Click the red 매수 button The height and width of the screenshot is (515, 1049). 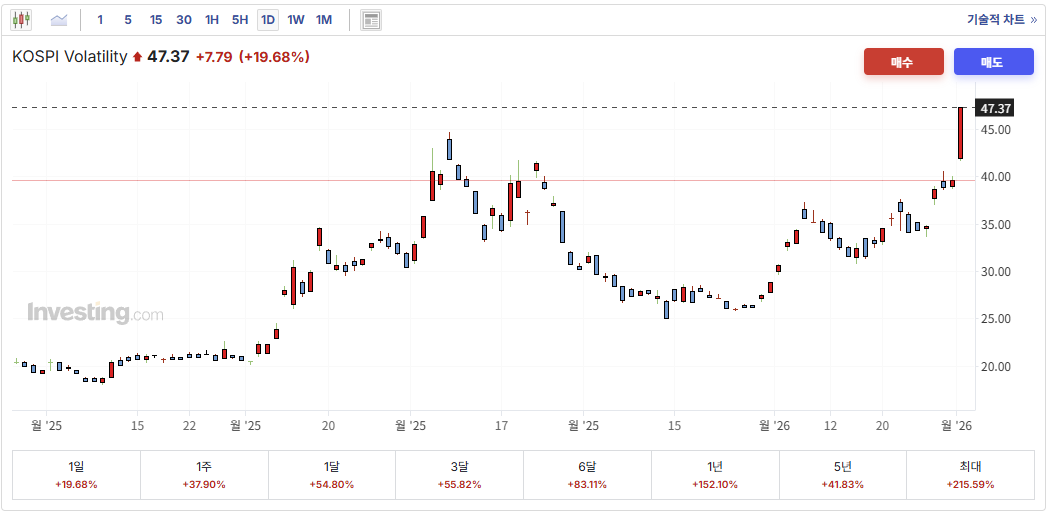point(904,62)
